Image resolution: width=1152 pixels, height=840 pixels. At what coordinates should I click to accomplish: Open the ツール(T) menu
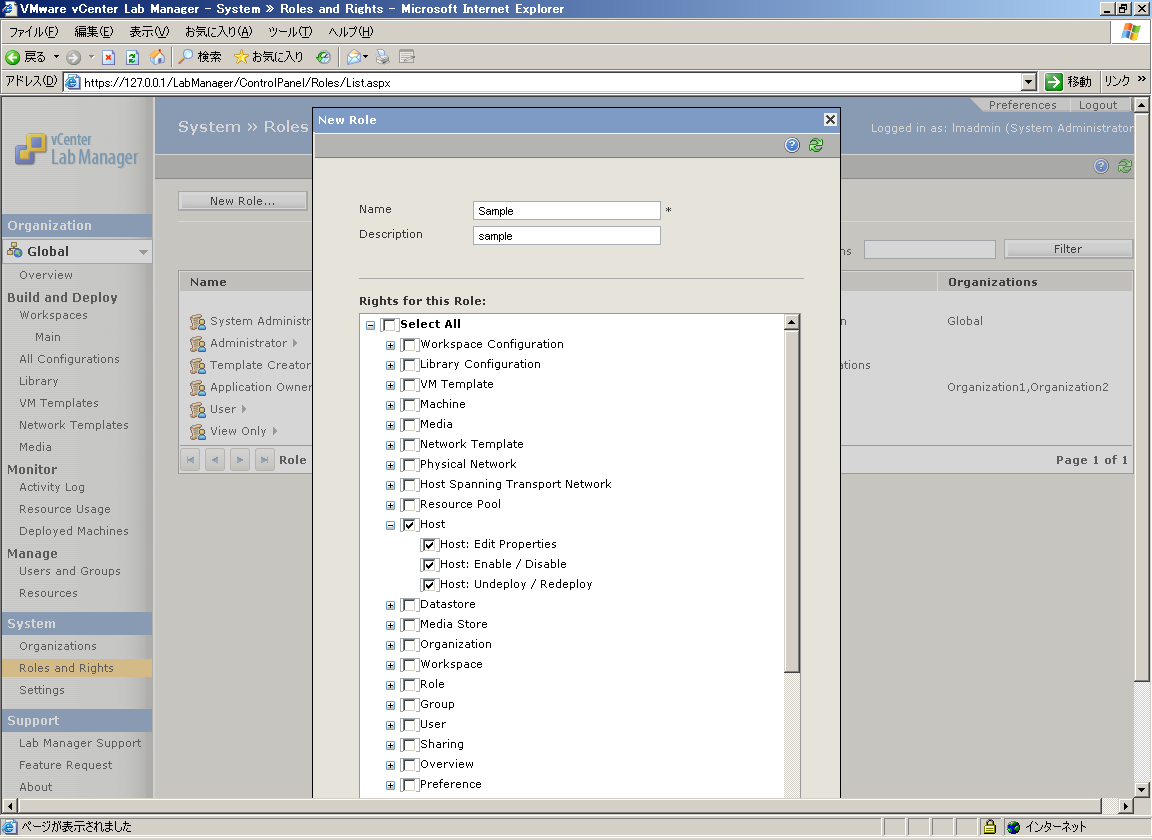[x=289, y=32]
